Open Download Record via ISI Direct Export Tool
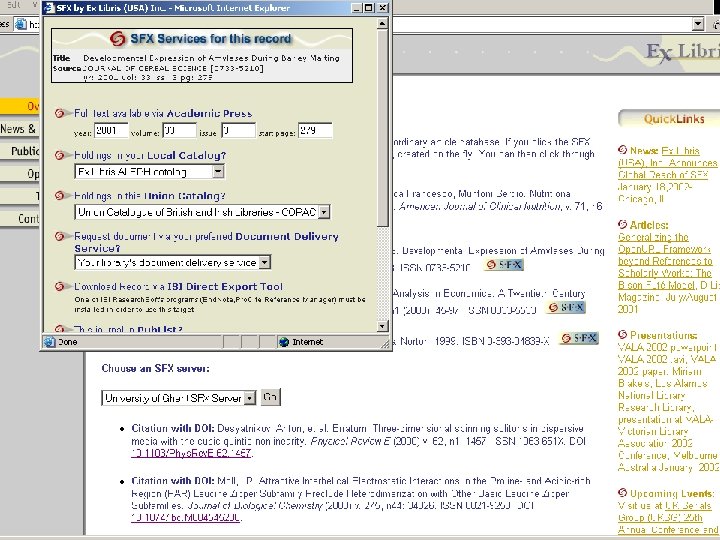 pyautogui.click(x=179, y=287)
